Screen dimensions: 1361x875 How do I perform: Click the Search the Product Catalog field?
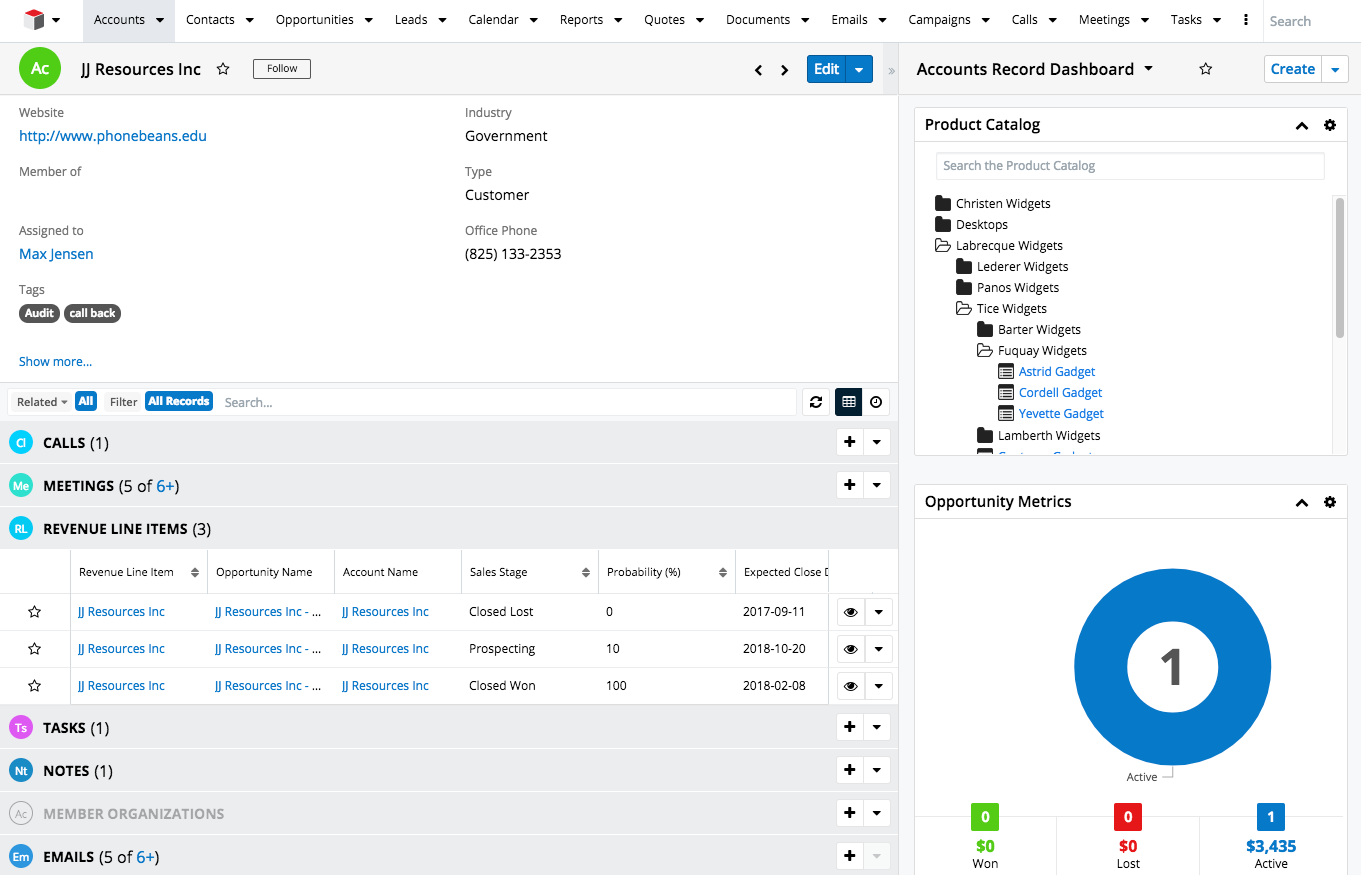tap(1129, 166)
